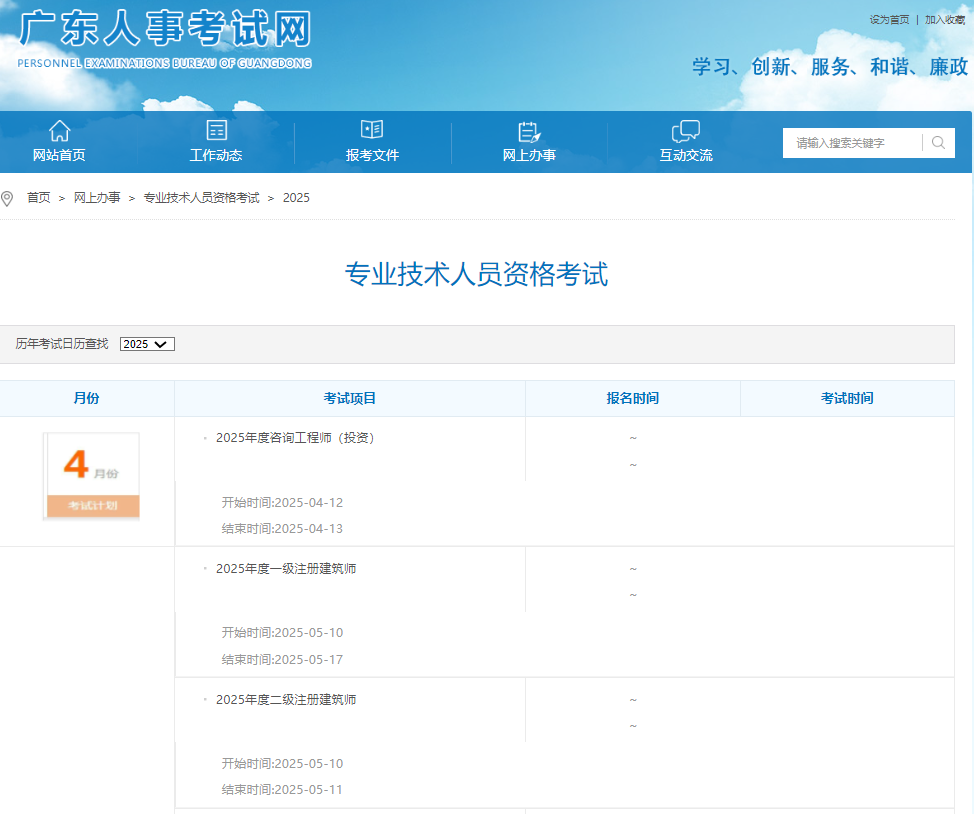Click the list icon above 工作动态
This screenshot has height=814, width=974.
216,130
